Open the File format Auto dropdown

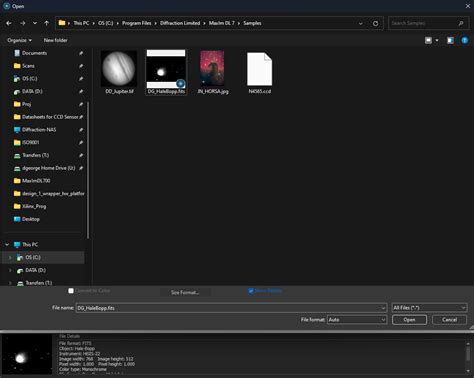tap(357, 320)
